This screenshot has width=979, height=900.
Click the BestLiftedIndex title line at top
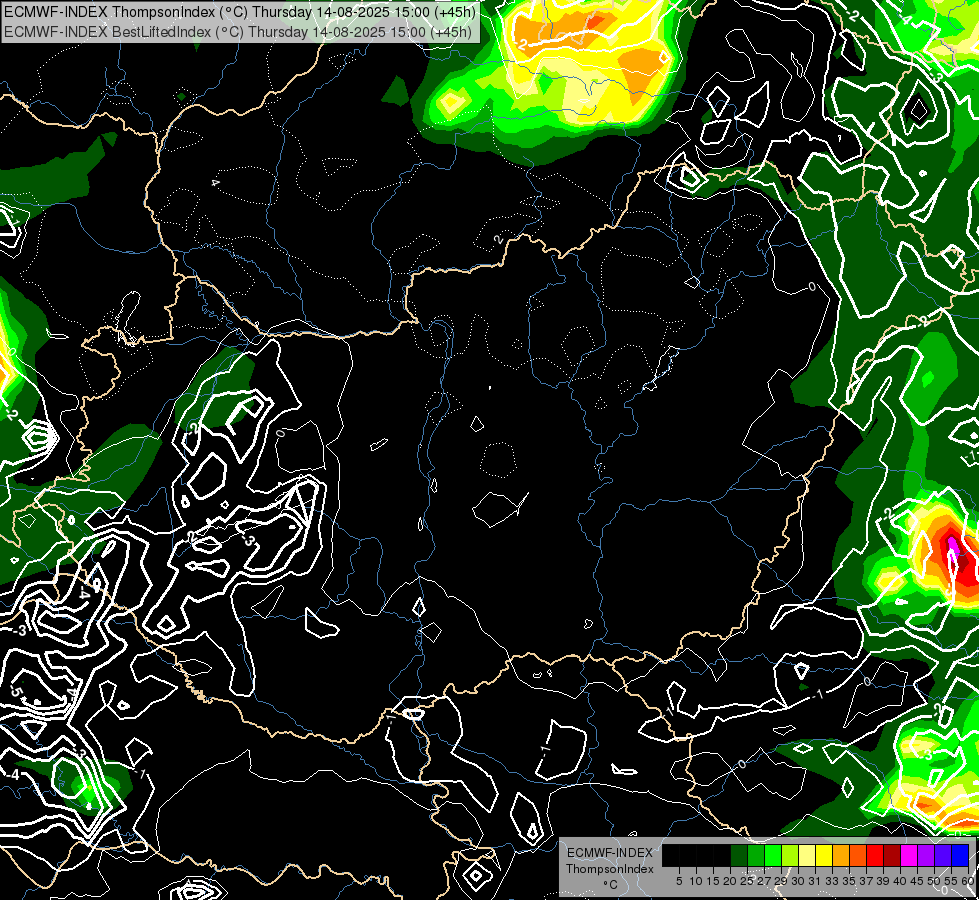click(238, 31)
